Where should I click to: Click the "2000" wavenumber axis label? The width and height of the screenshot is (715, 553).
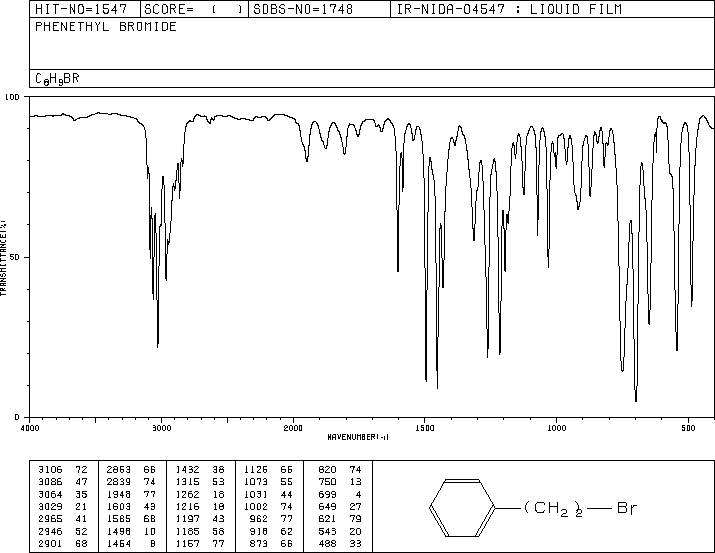[x=293, y=428]
